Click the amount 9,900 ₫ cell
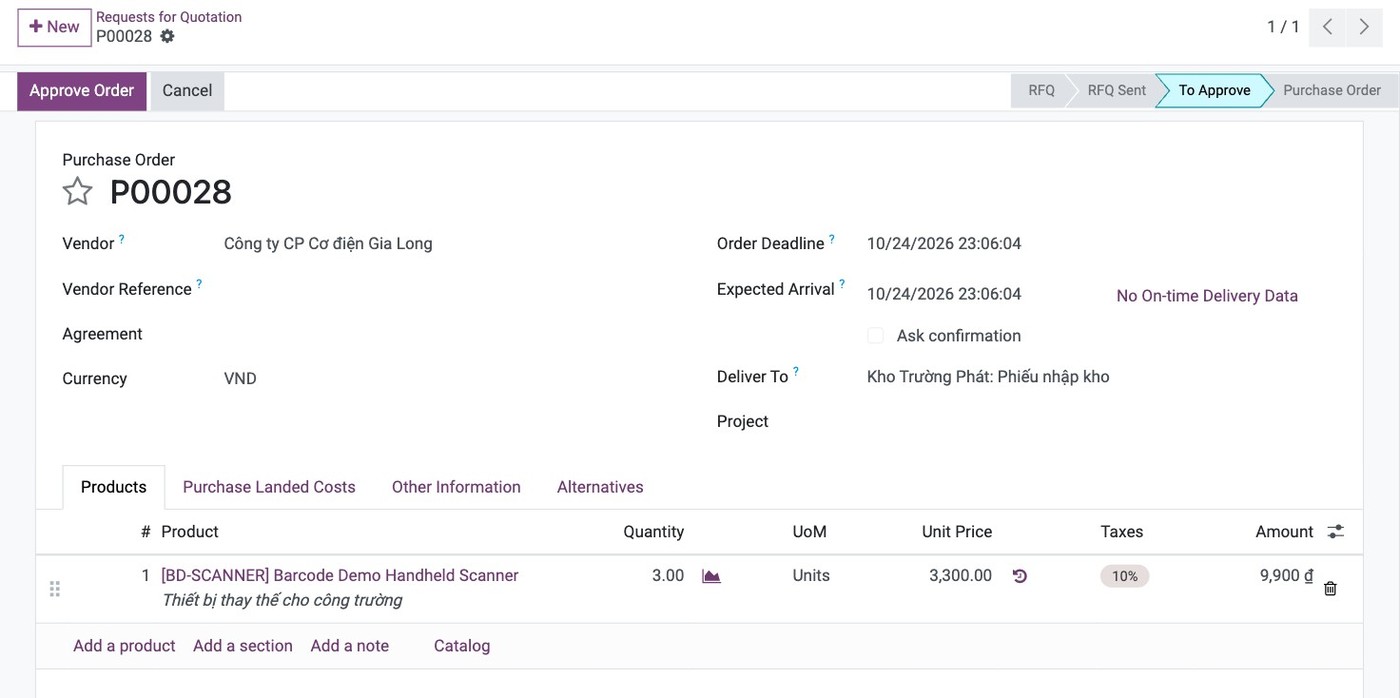The image size is (1400, 698). coord(1286,576)
